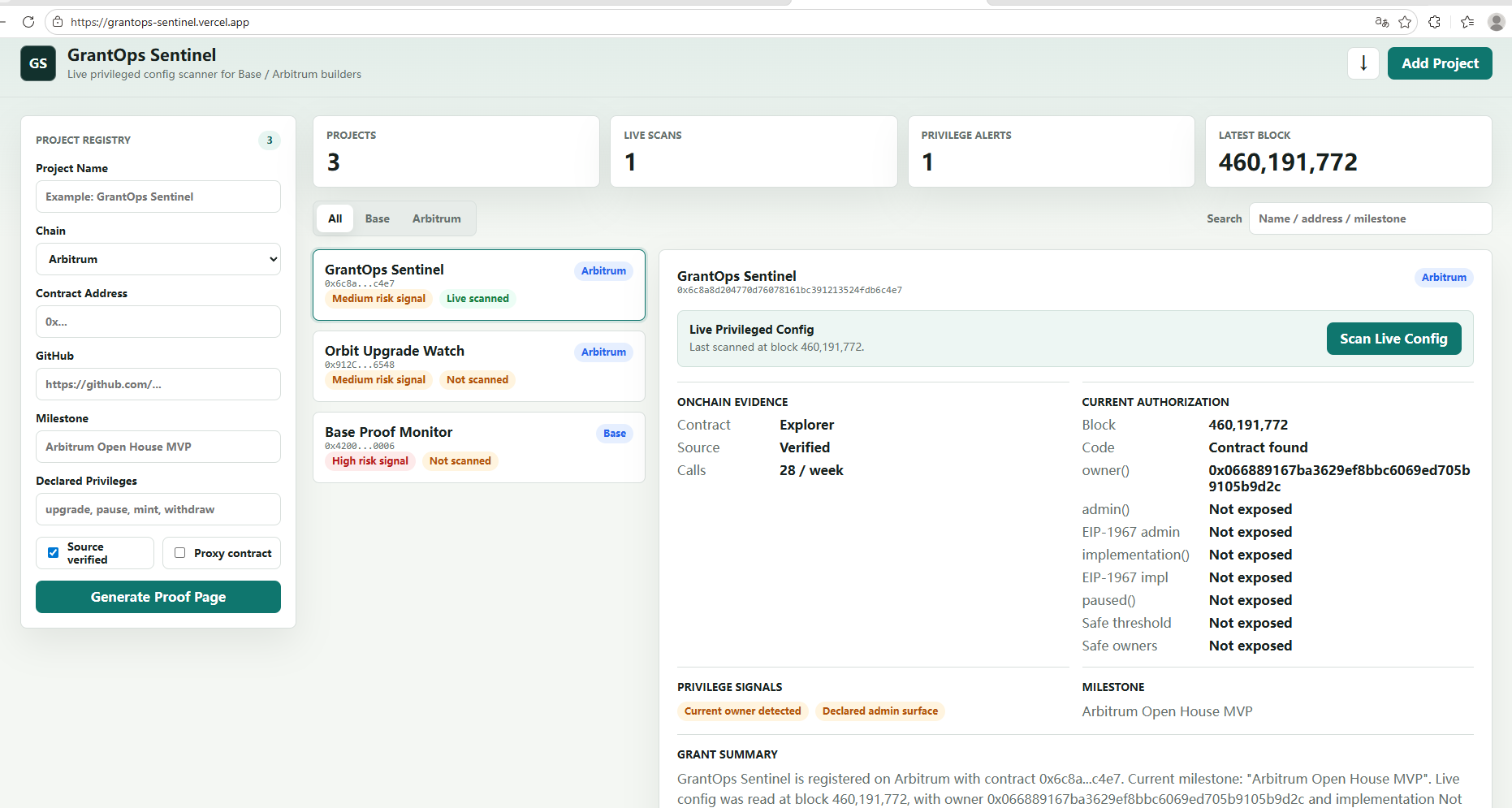The width and height of the screenshot is (1512, 808).
Task: Open the Explorer contract link
Action: click(806, 425)
